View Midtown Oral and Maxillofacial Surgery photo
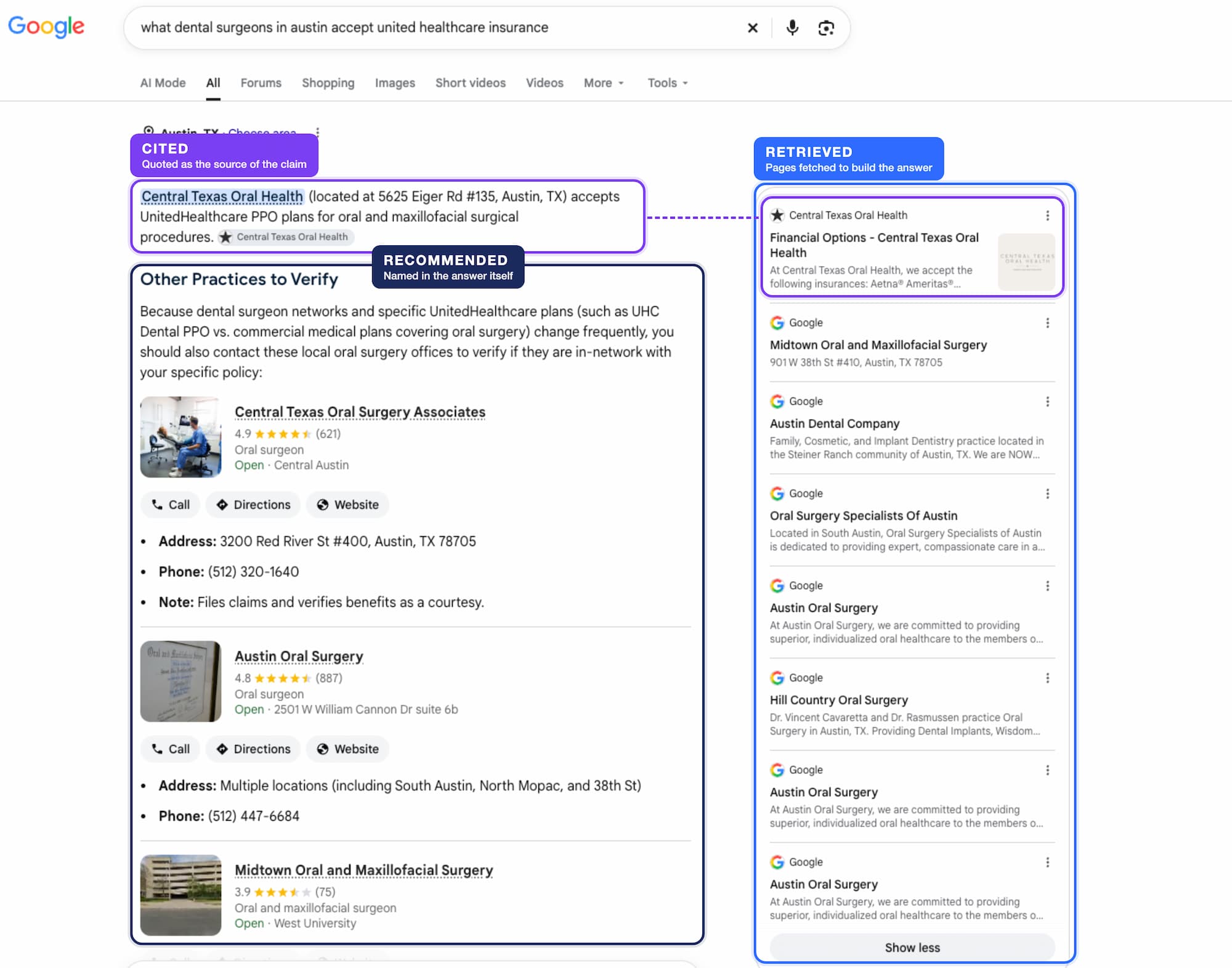The height and width of the screenshot is (968, 1232). tap(180, 895)
